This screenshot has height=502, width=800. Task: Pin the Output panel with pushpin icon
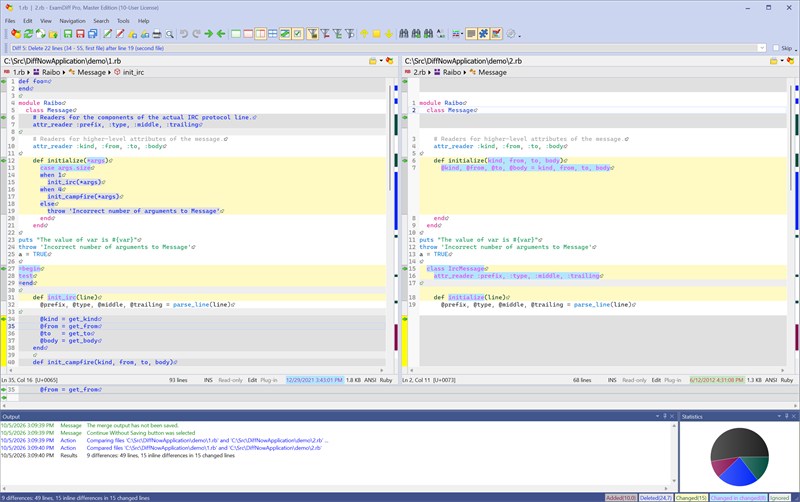coord(665,416)
